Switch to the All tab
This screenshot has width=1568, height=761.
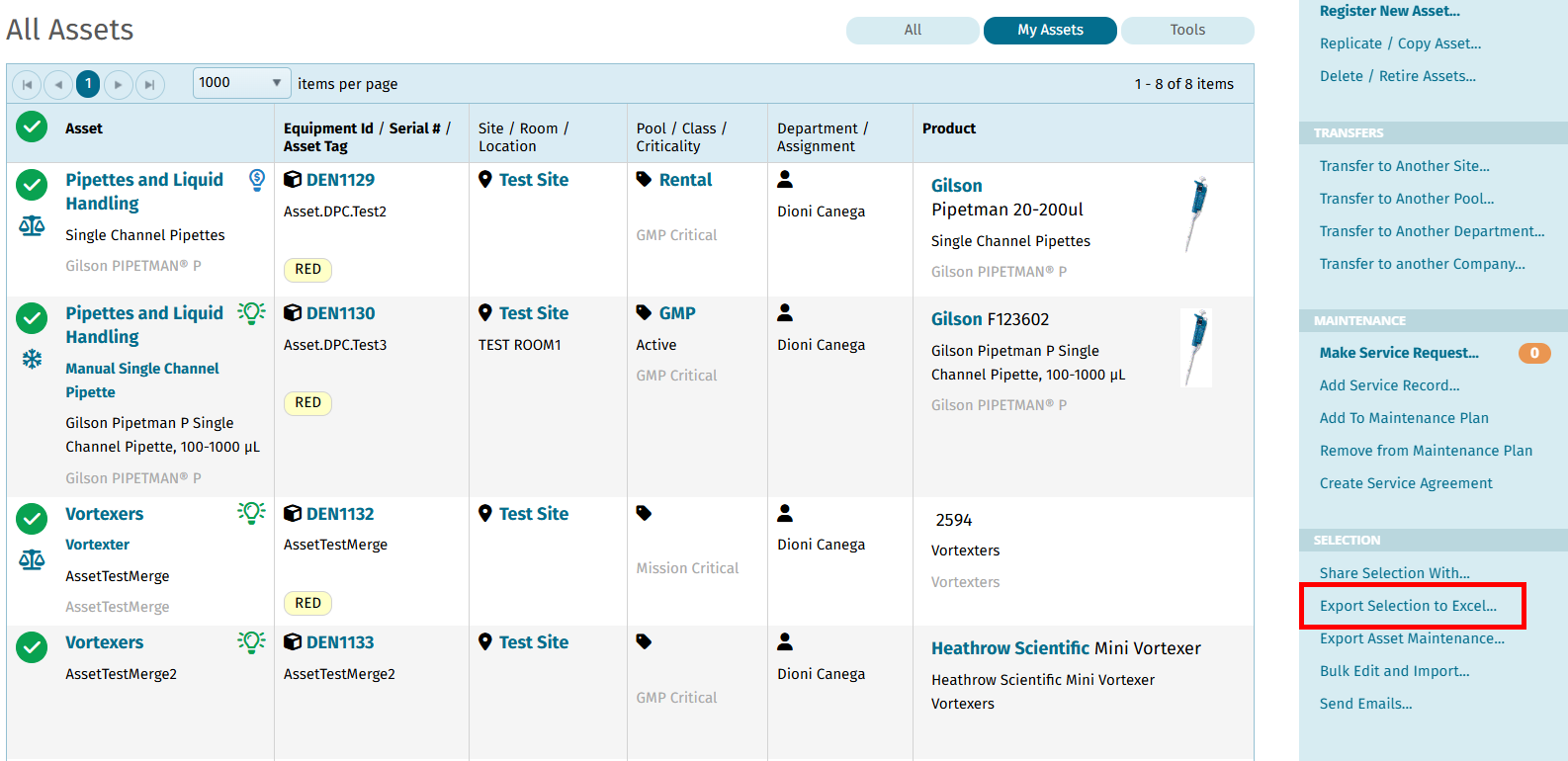(x=913, y=31)
